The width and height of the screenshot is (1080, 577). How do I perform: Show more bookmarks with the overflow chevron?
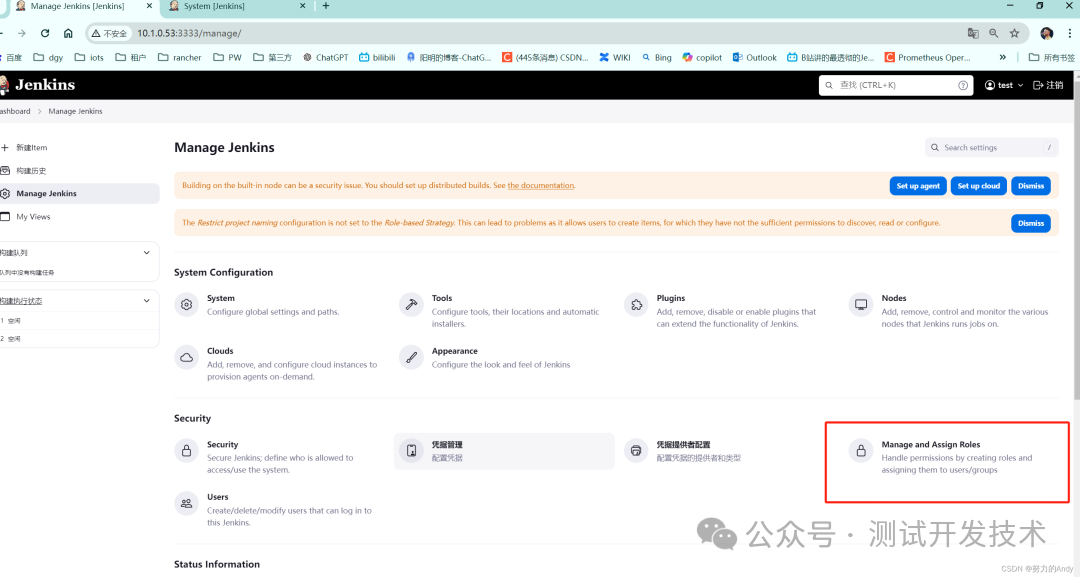[x=1002, y=58]
